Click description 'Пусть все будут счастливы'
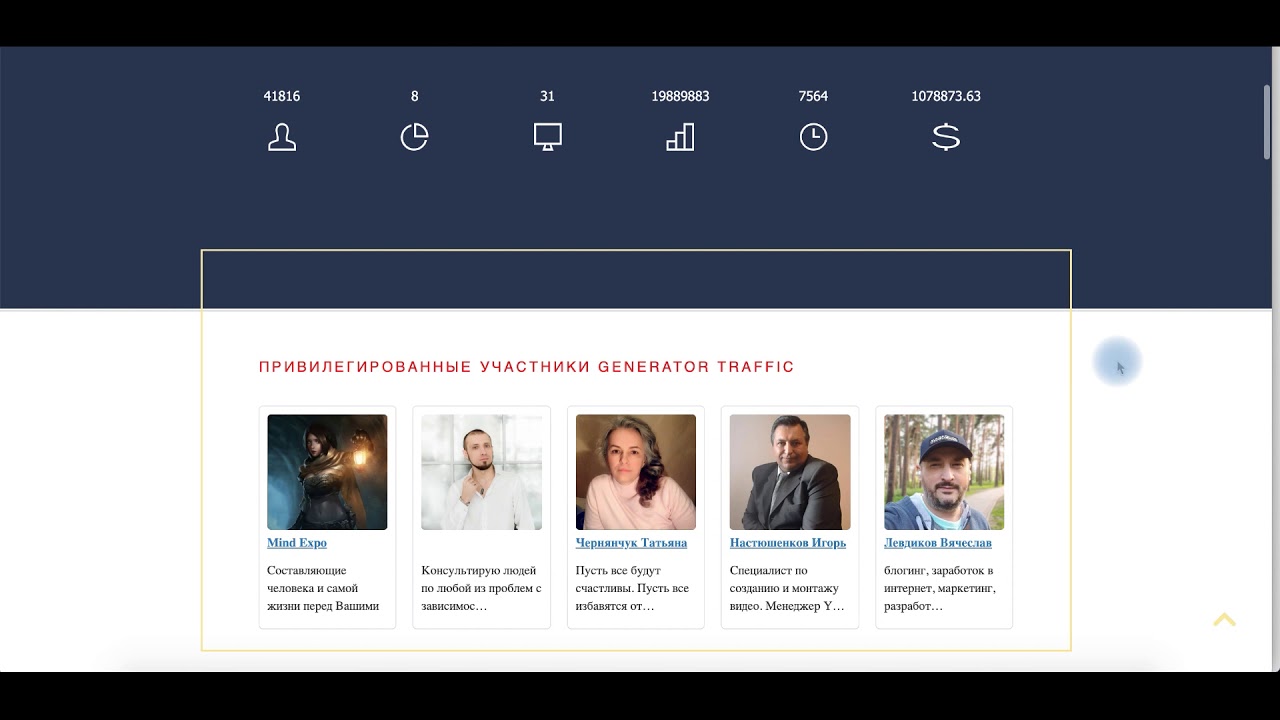This screenshot has width=1280, height=720. [632, 588]
